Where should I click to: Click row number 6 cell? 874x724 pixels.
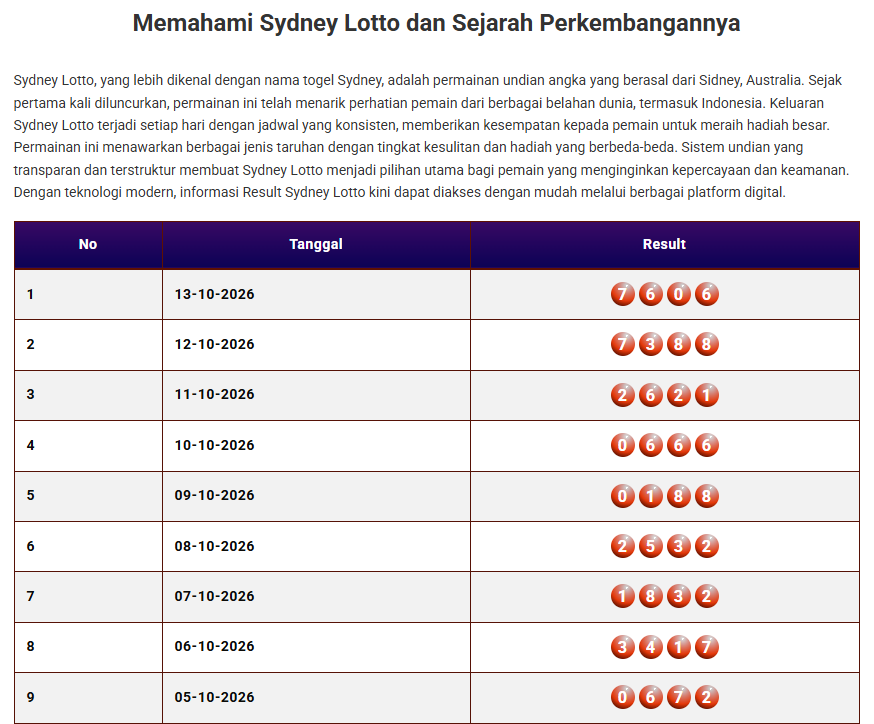click(x=88, y=546)
